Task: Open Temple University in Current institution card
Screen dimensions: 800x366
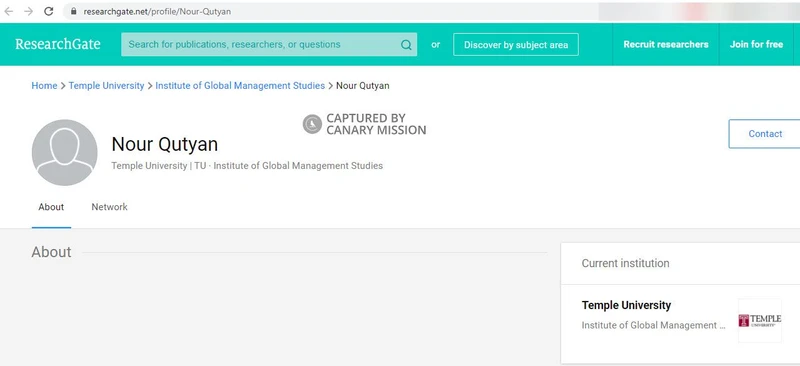Action: click(626, 305)
